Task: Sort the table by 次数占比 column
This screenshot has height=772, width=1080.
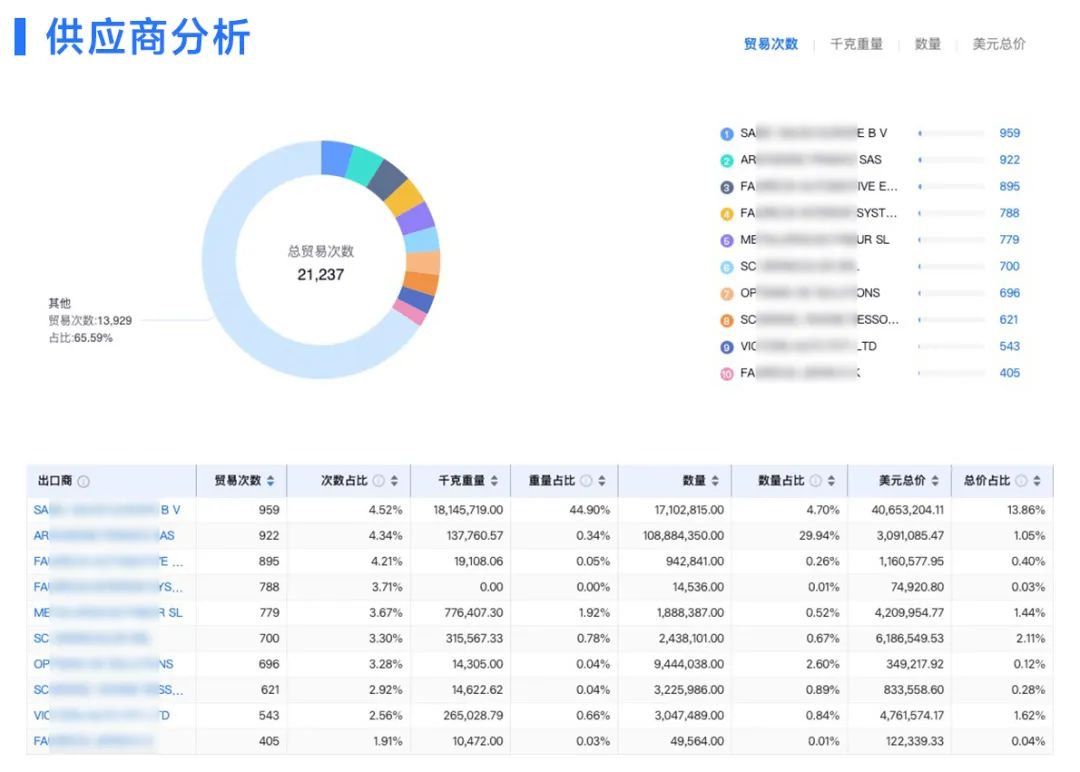Action: click(x=394, y=481)
